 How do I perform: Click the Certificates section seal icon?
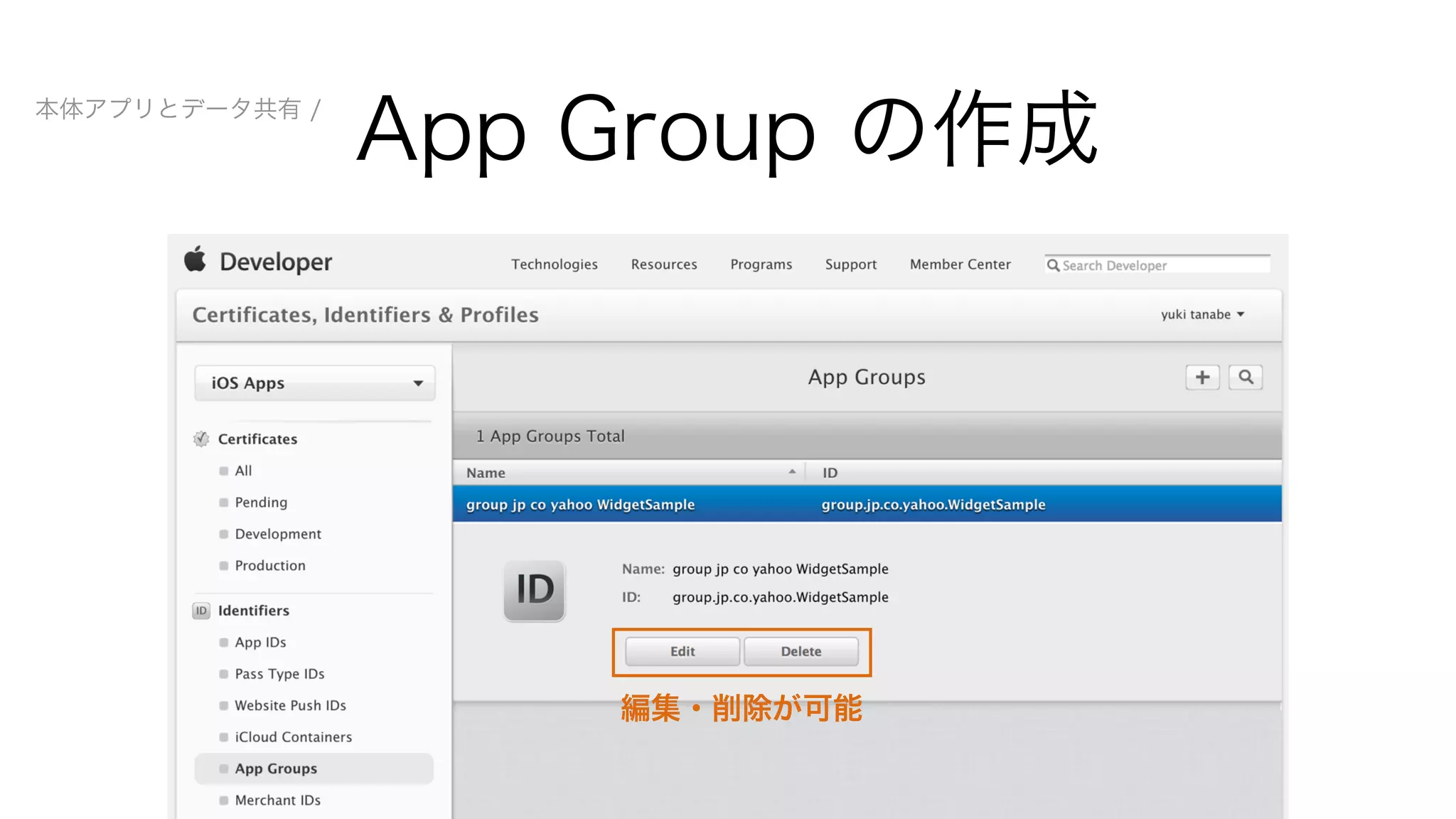pos(201,439)
